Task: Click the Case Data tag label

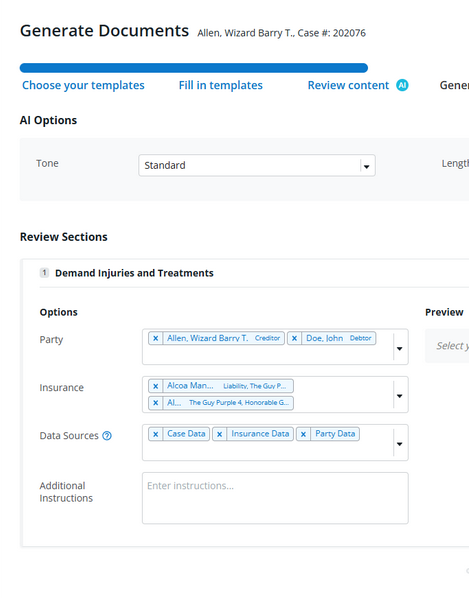Action: (186, 434)
